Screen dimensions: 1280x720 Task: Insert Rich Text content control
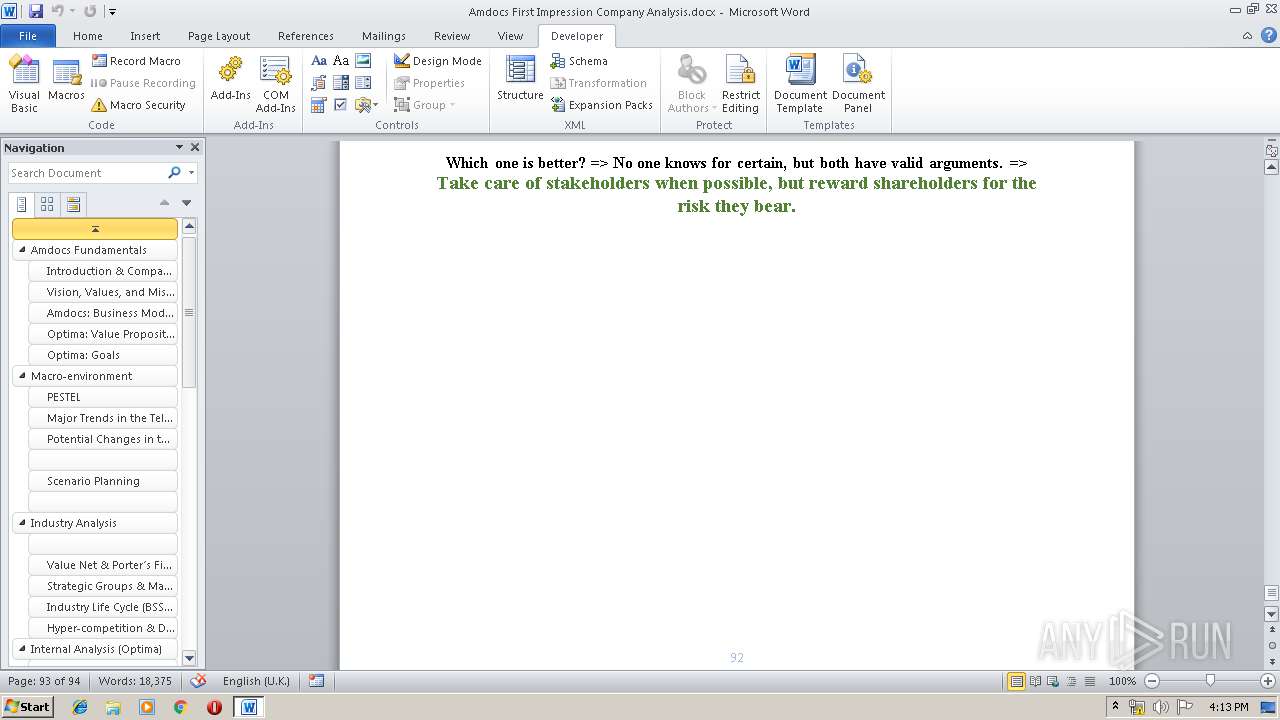319,61
